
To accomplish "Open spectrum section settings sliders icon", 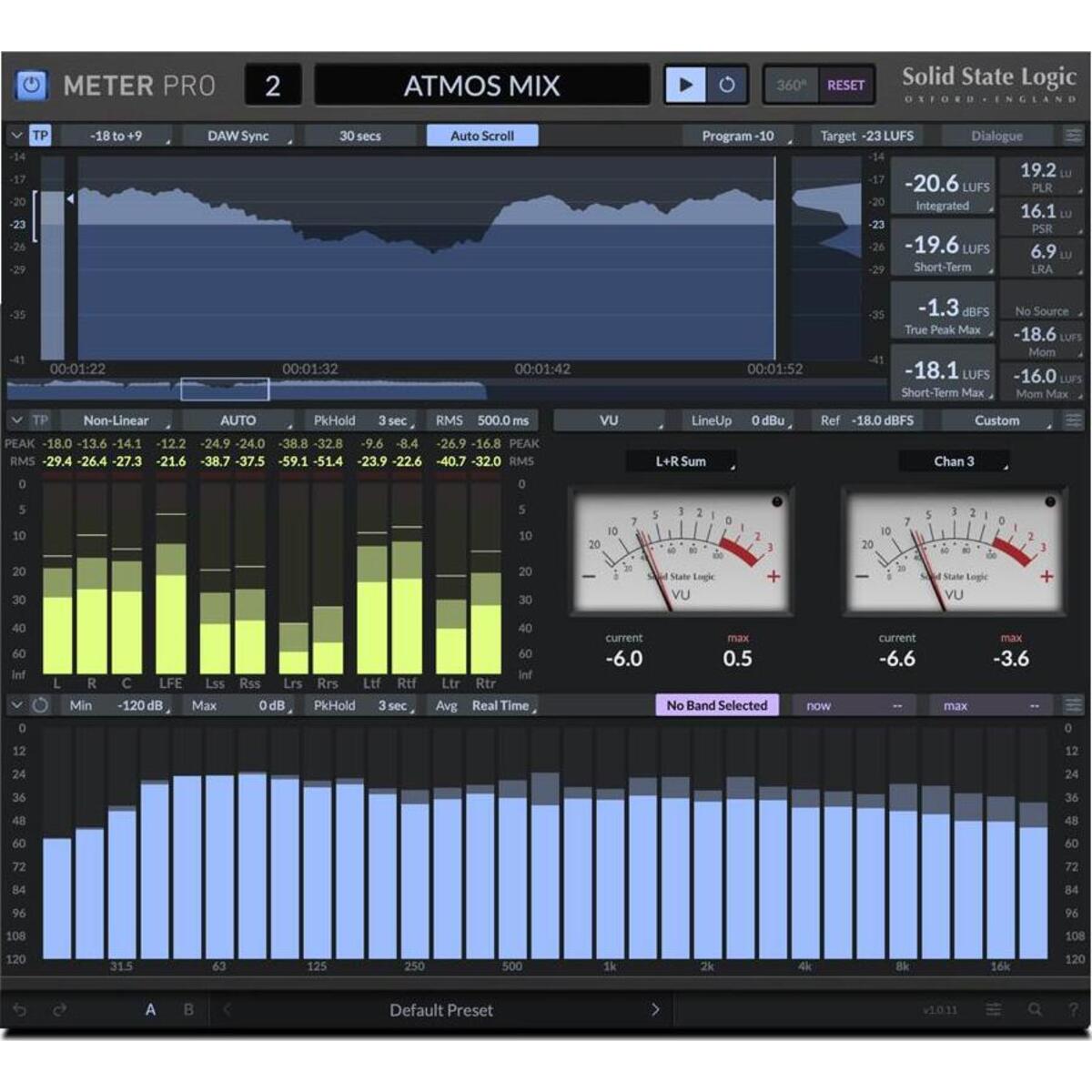I will (1074, 705).
